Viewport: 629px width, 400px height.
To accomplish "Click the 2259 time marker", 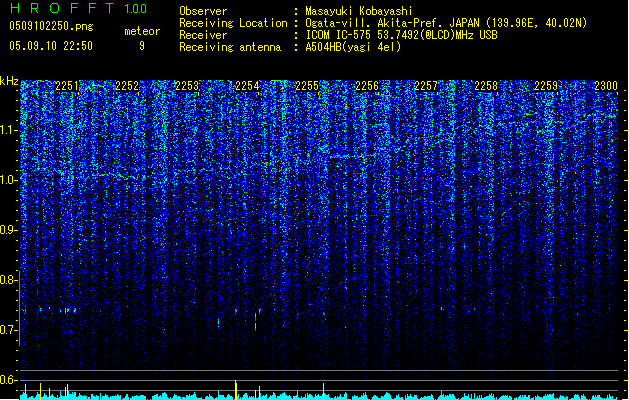I will [x=546, y=86].
